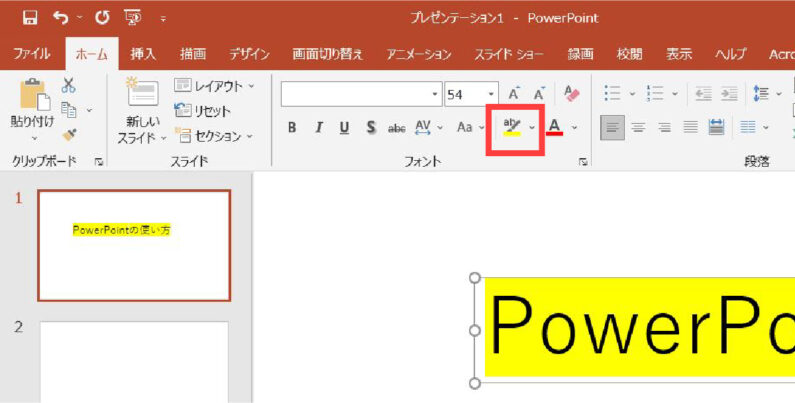Apply red font color with A icon
Screen dimensions: 795x403
(x=555, y=127)
